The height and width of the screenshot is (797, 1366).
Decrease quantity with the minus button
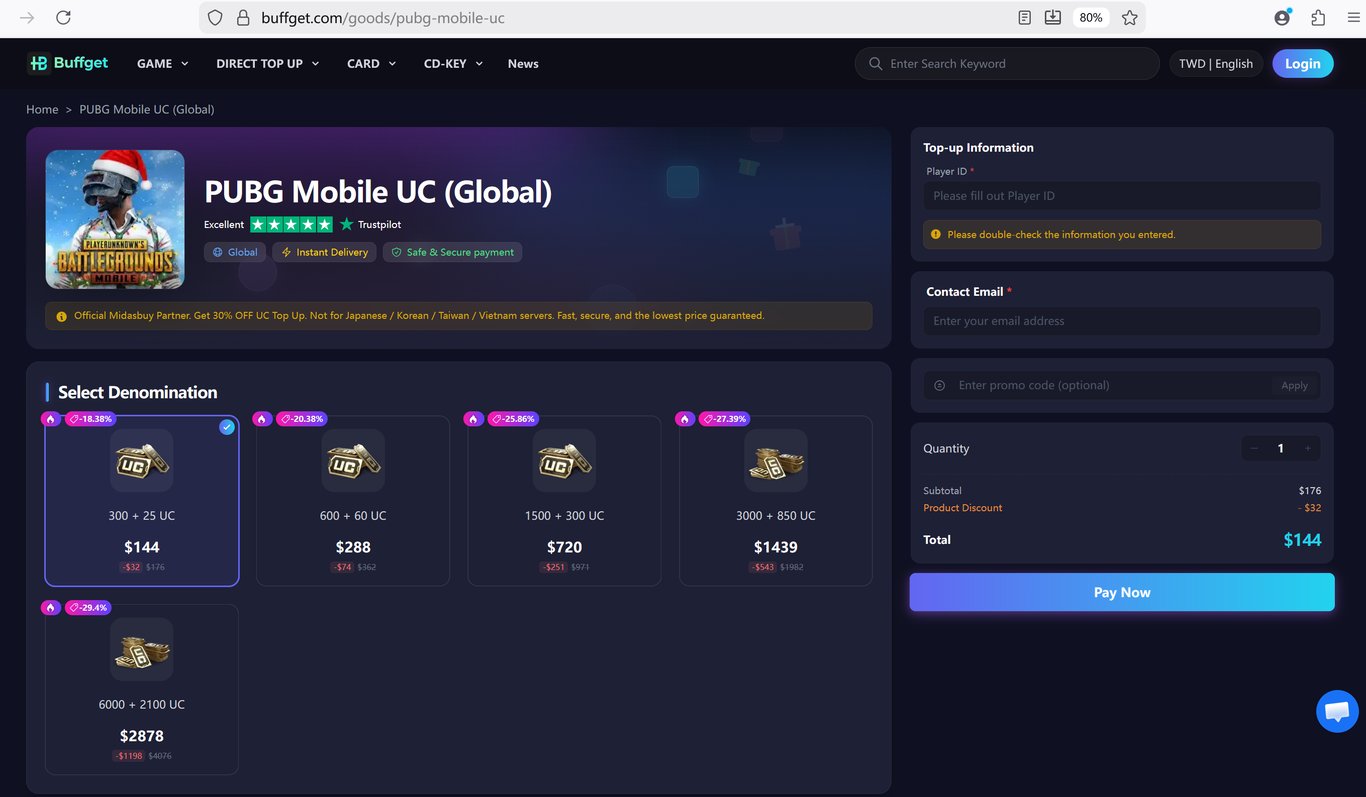point(1254,449)
